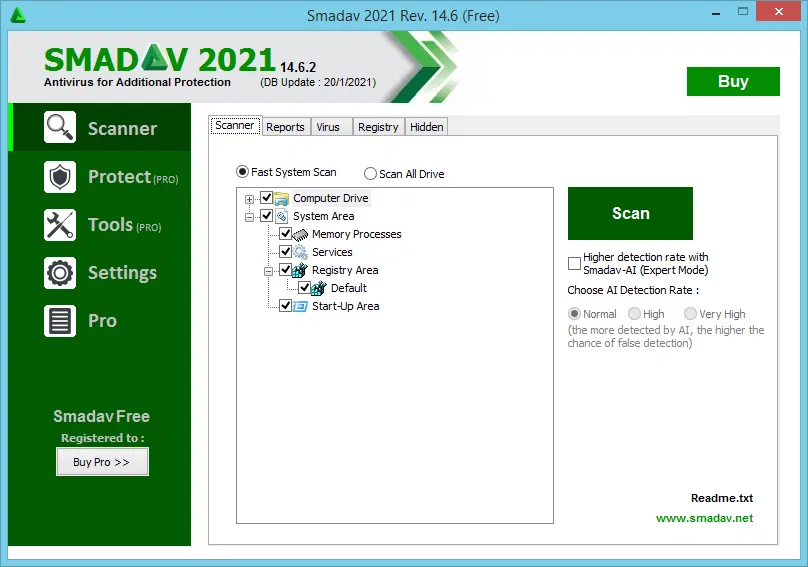The image size is (808, 567).
Task: Open the Tools (PRO) sidebar section
Action: click(101, 225)
